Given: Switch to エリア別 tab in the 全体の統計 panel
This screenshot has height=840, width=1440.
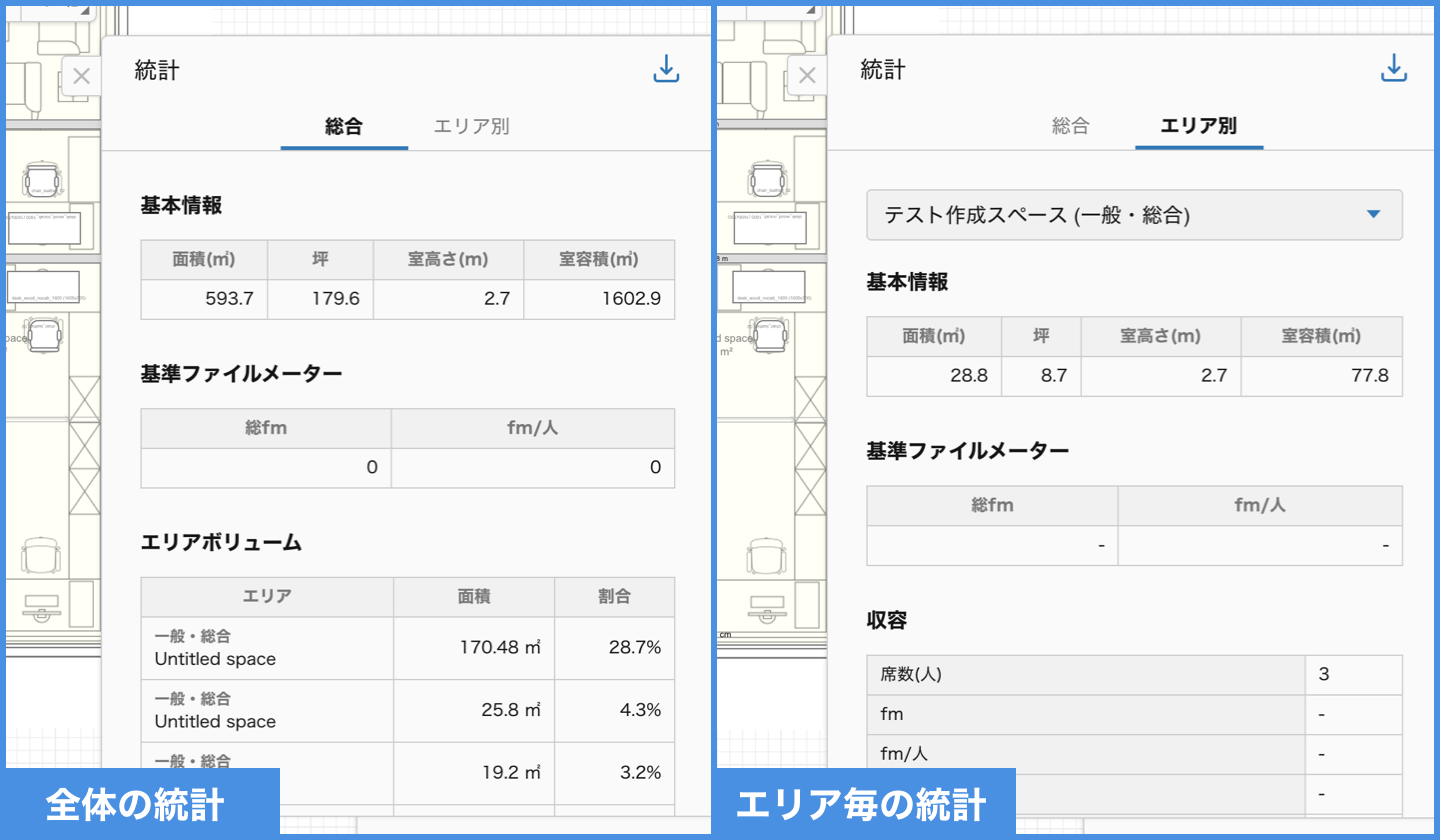Looking at the screenshot, I should click(x=471, y=127).
